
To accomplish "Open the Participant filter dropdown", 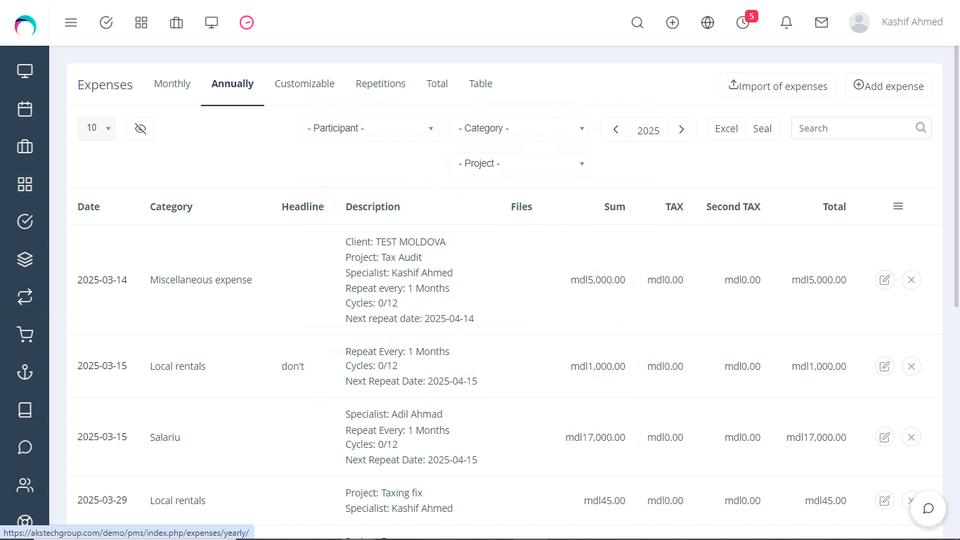I will pos(369,129).
